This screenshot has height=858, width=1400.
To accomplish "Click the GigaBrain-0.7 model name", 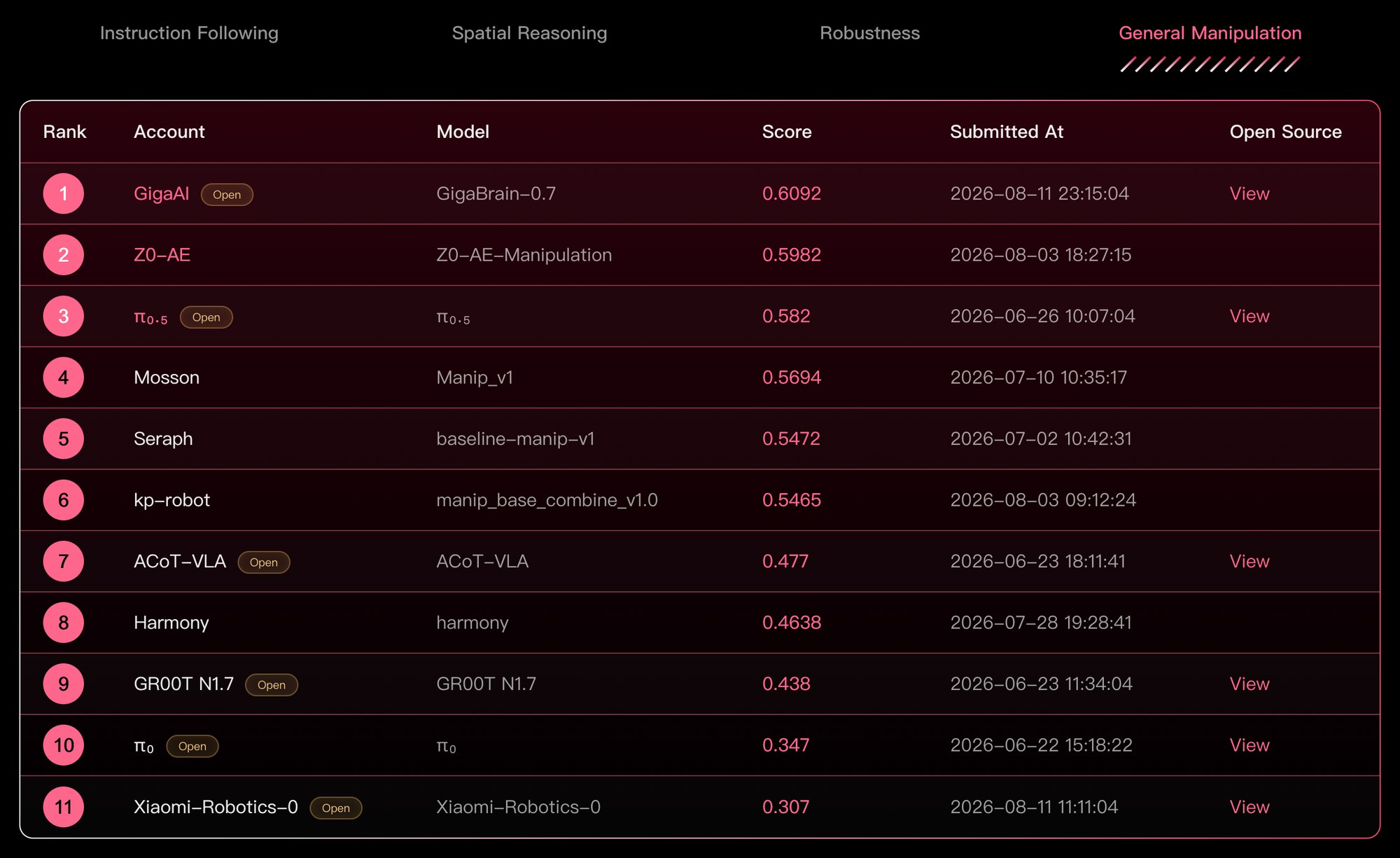I will (496, 193).
